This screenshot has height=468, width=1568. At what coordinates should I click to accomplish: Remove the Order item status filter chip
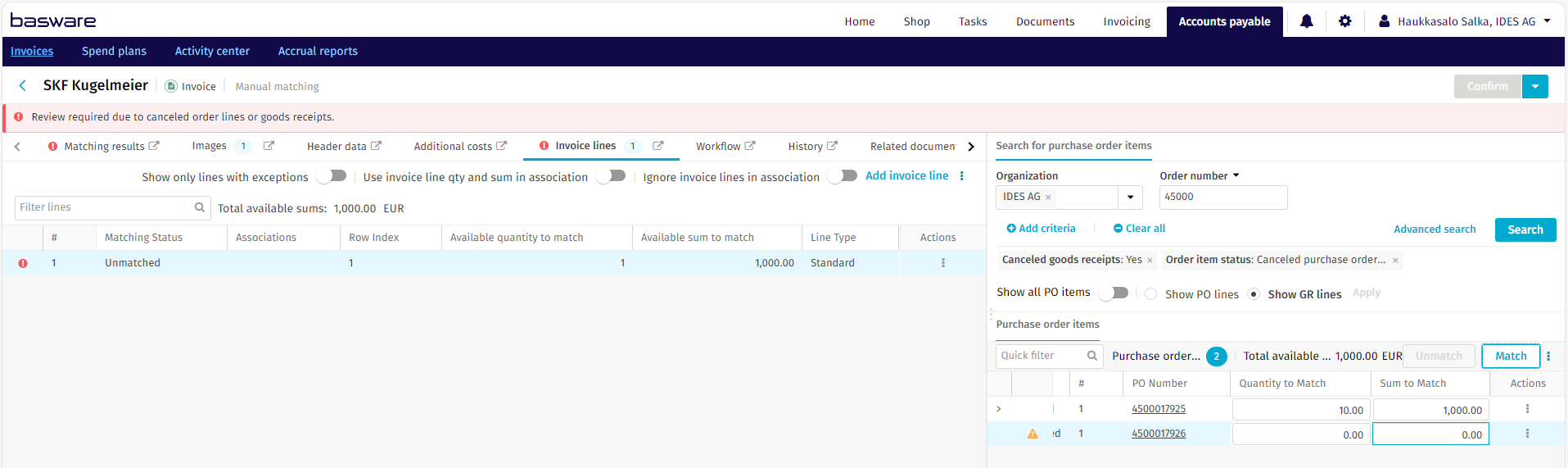click(1395, 261)
